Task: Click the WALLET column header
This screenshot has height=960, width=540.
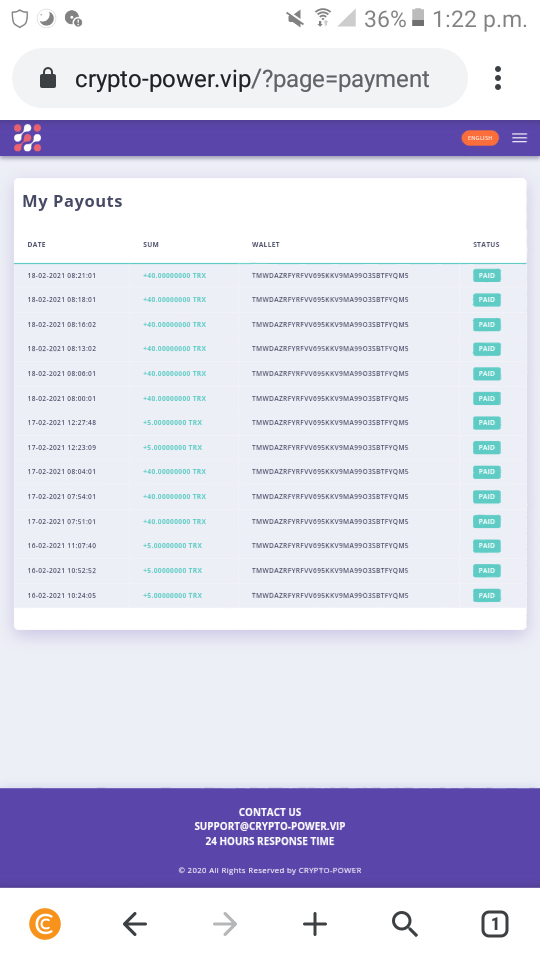Action: coord(266,244)
